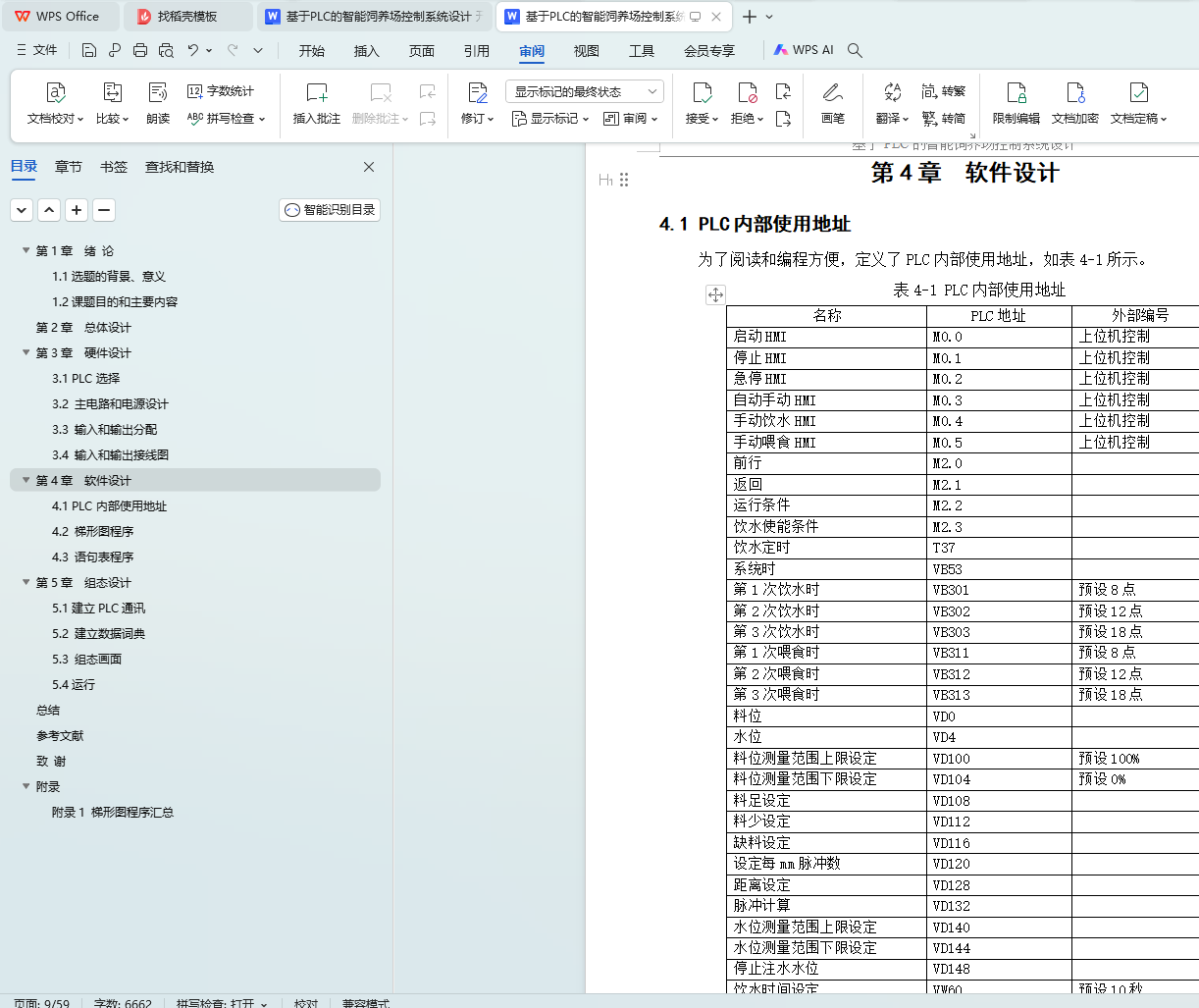Switch to the 引用 ribbon tab
This screenshot has height=1008, width=1199.
click(x=477, y=51)
